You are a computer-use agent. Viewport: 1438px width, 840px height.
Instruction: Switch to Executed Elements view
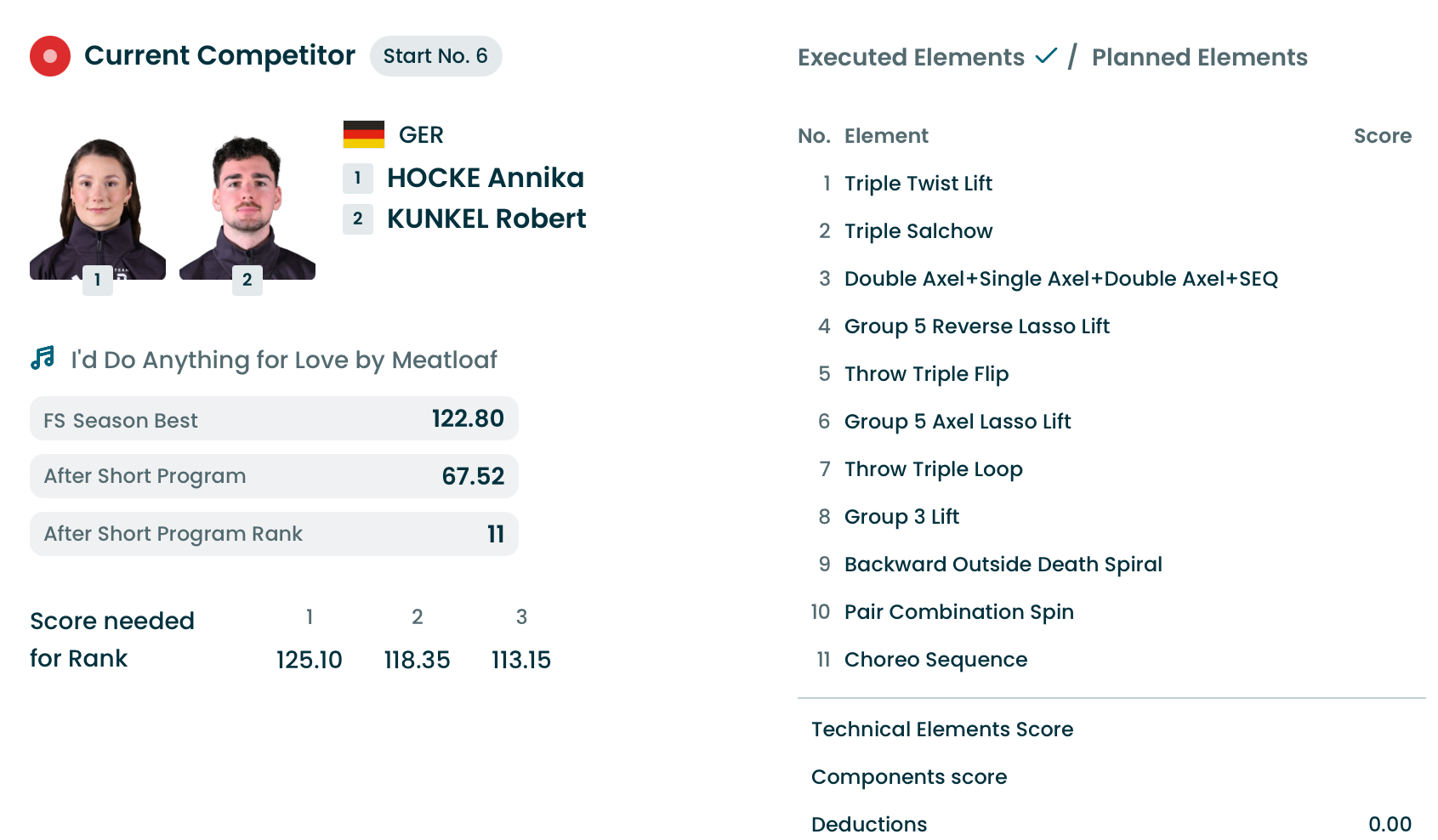click(x=911, y=57)
